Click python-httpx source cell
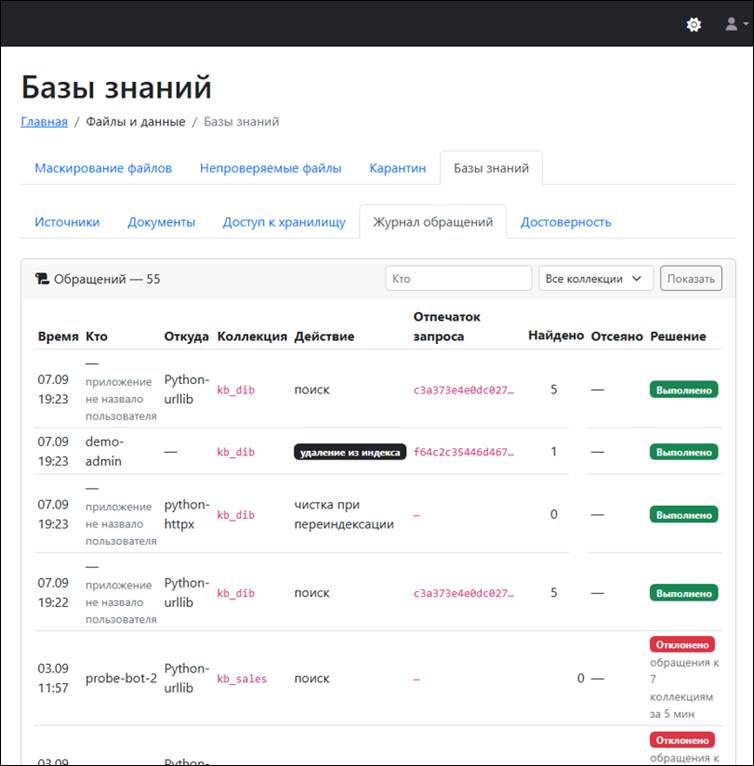The height and width of the screenshot is (766, 754). (x=187, y=514)
